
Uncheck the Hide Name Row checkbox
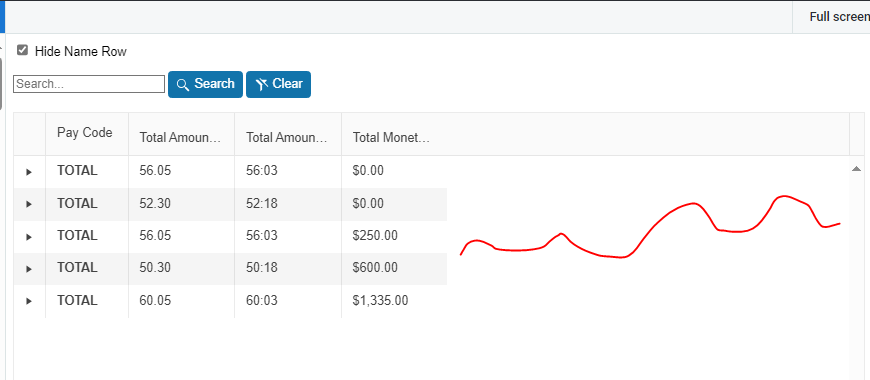[x=22, y=50]
